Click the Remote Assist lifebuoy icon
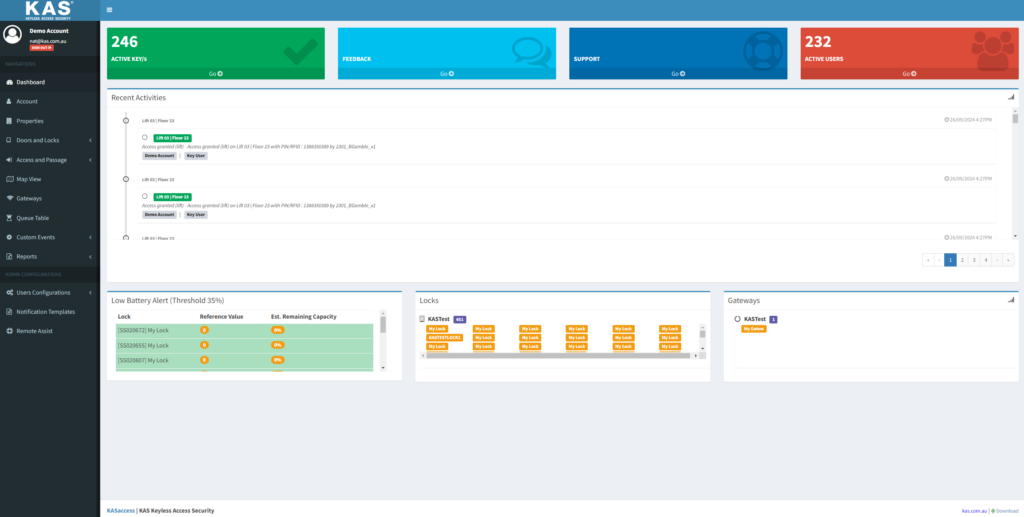This screenshot has height=517, width=1024. click(x=9, y=330)
